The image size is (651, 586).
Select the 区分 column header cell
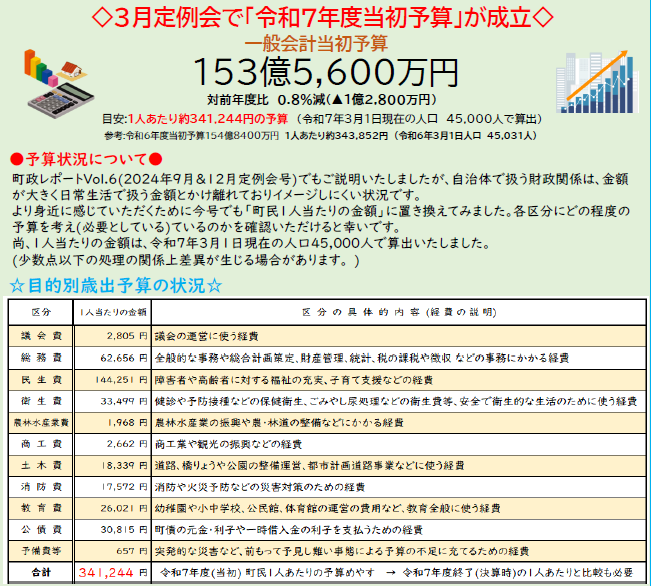38,312
